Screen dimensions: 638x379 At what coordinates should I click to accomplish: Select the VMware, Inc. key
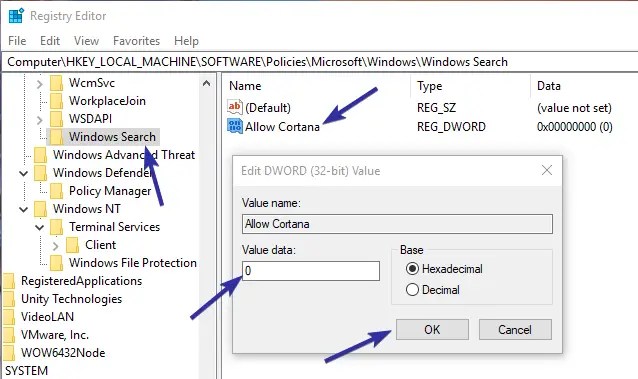(x=55, y=335)
